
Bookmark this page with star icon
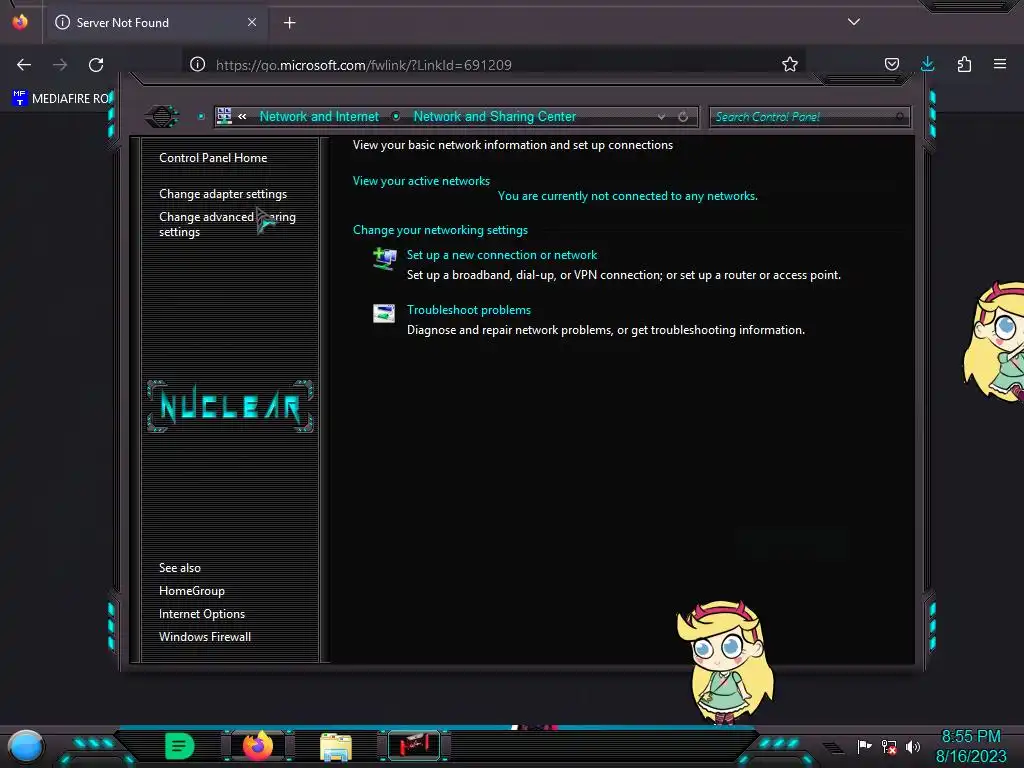(x=790, y=64)
